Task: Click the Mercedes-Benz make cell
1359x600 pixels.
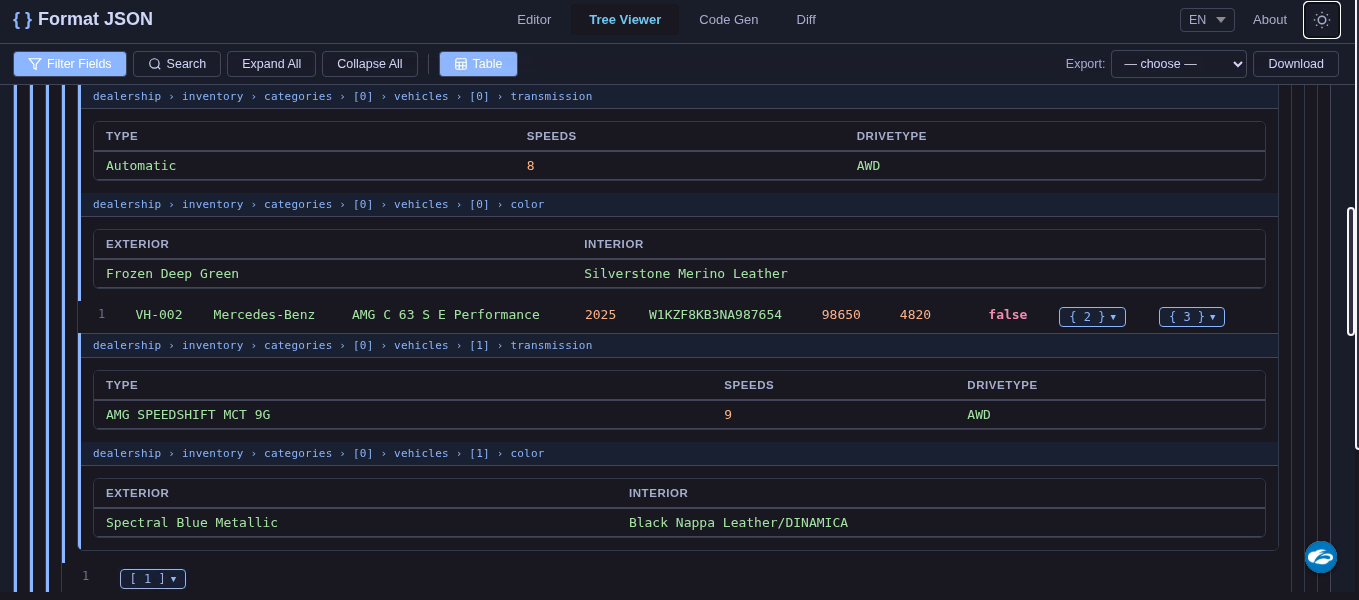Action: (x=264, y=315)
